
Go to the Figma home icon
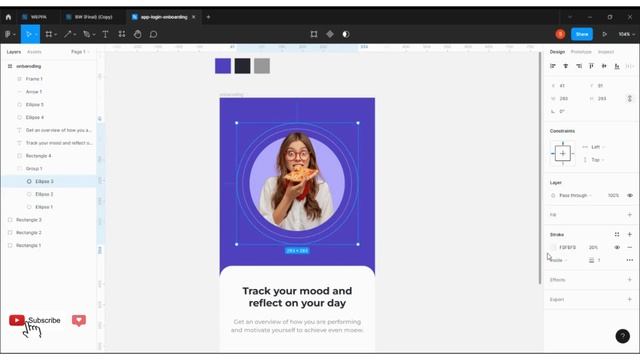[8, 17]
